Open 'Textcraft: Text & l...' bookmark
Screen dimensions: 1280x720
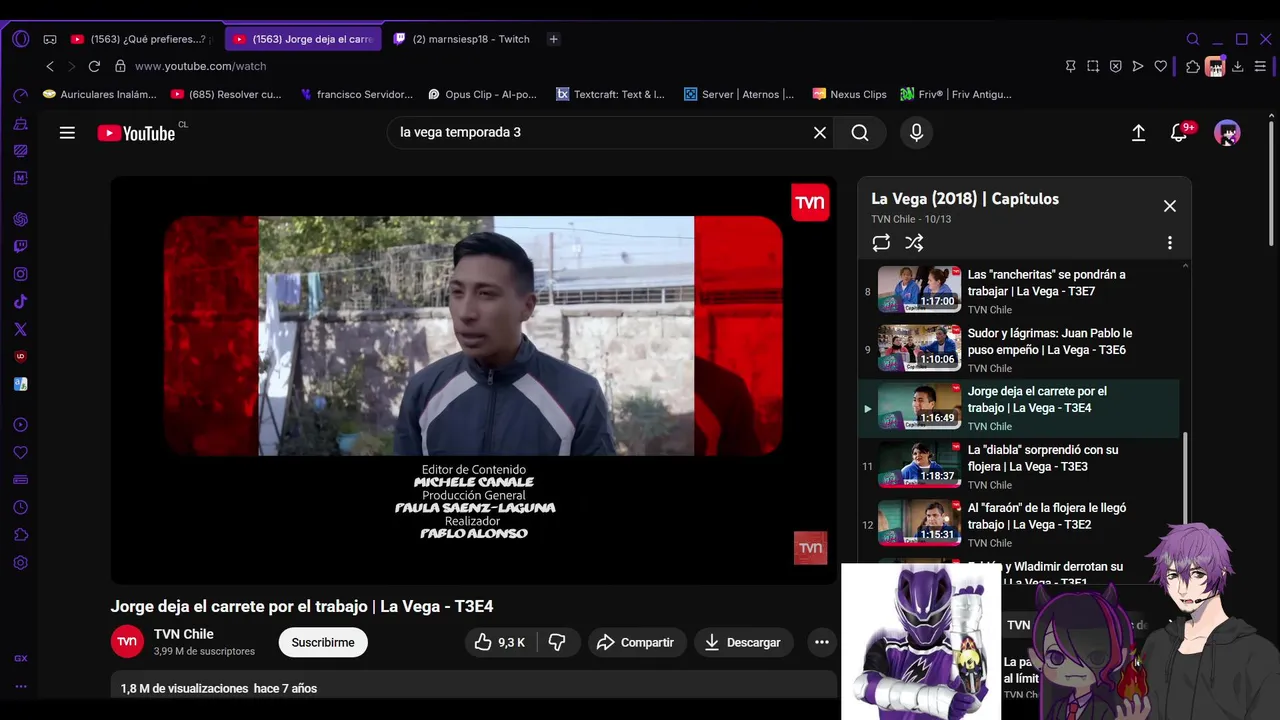point(611,94)
